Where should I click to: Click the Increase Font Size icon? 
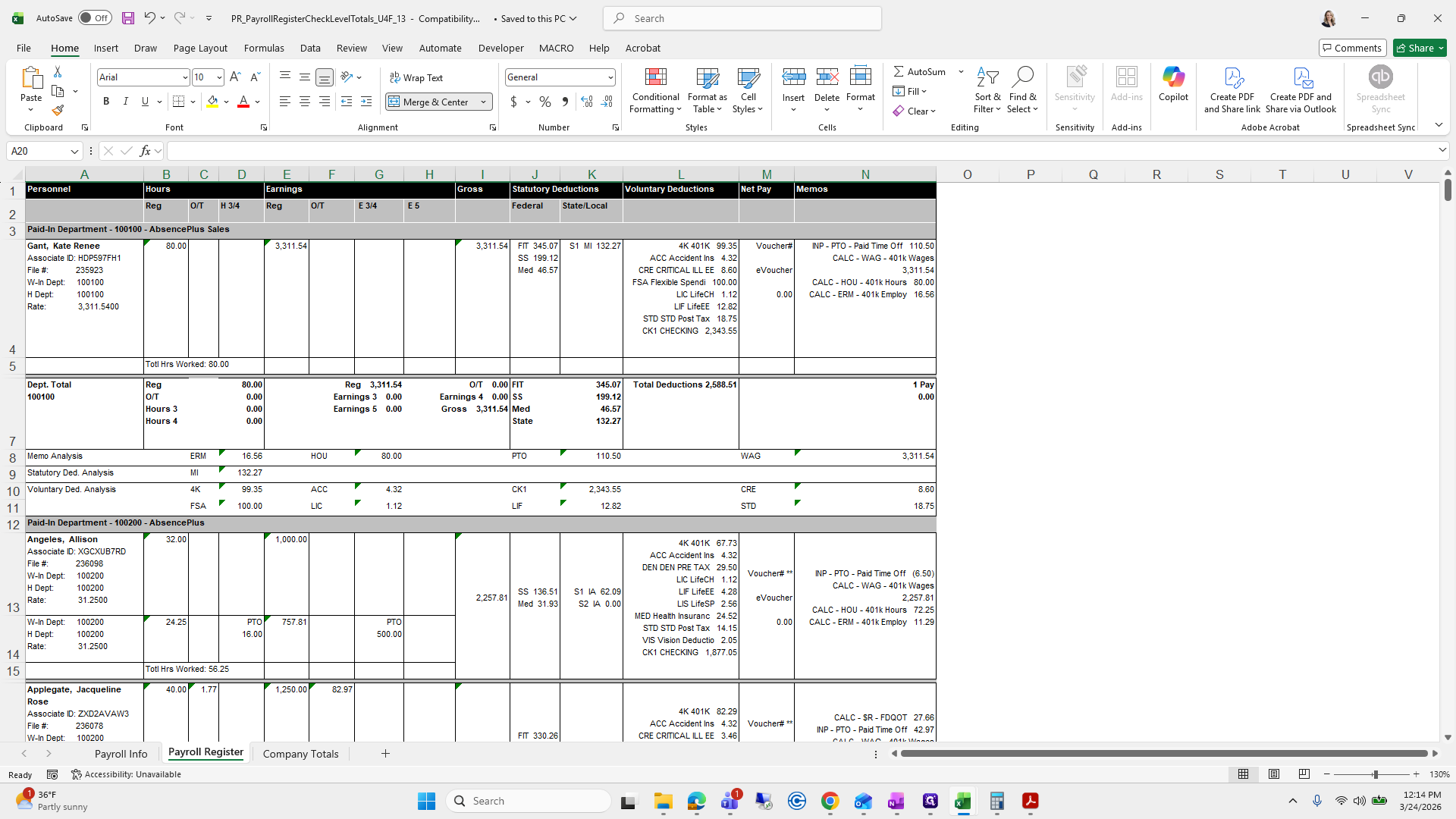coord(235,77)
